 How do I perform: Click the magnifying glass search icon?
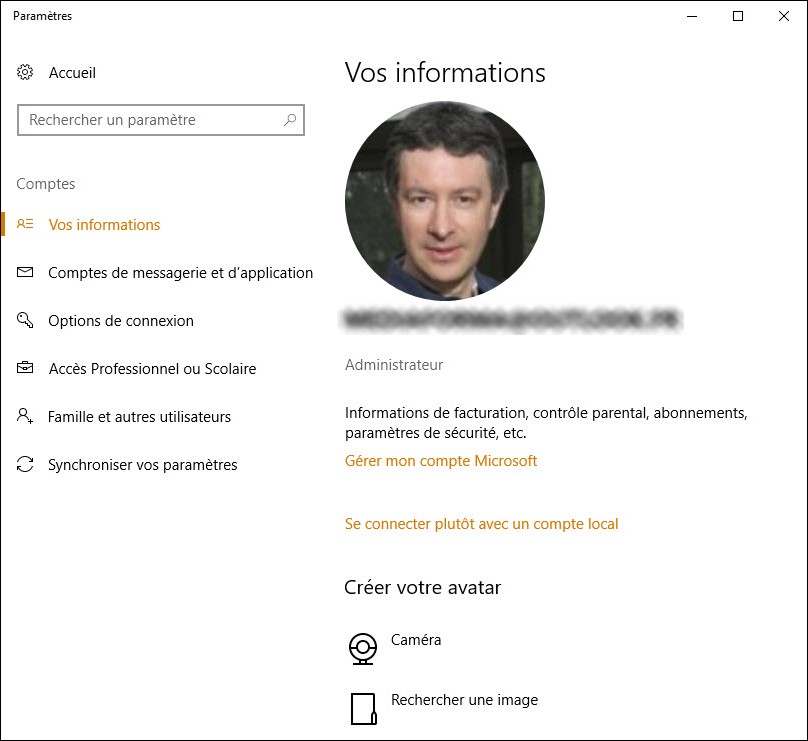[x=290, y=120]
